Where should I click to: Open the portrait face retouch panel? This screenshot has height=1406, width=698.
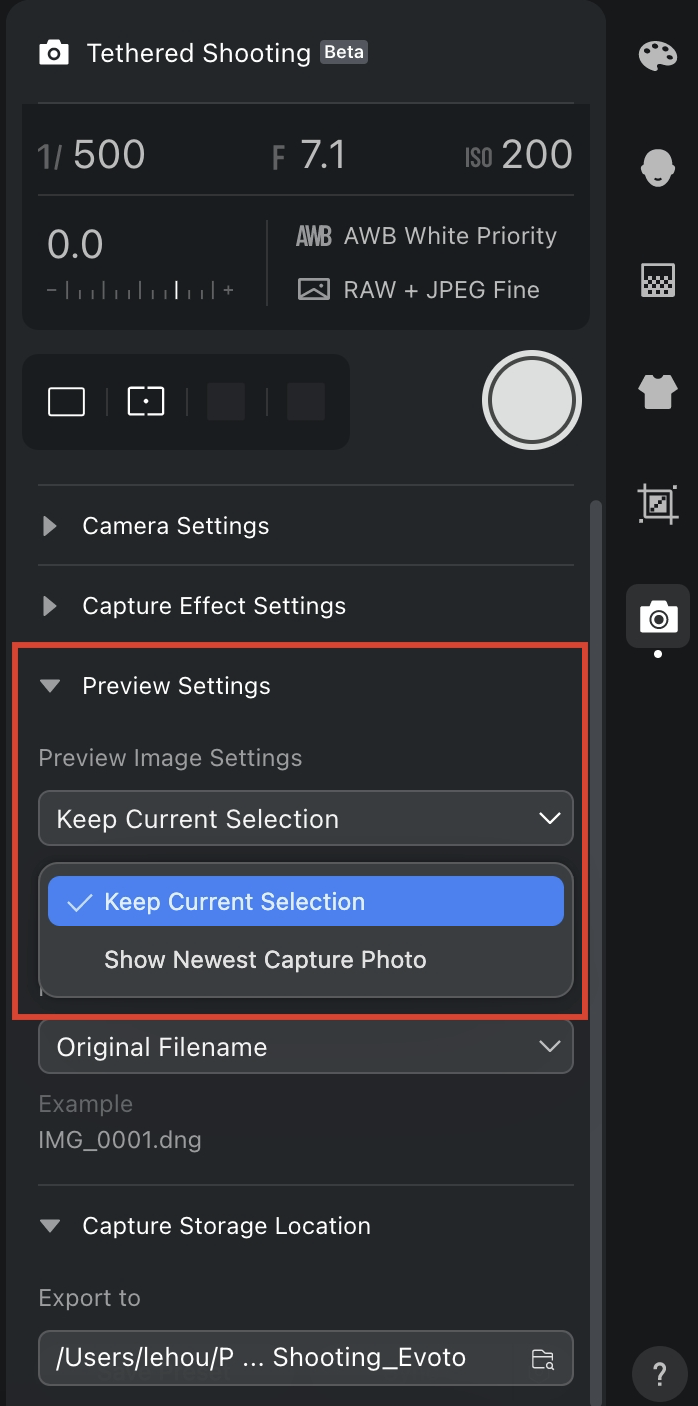658,167
